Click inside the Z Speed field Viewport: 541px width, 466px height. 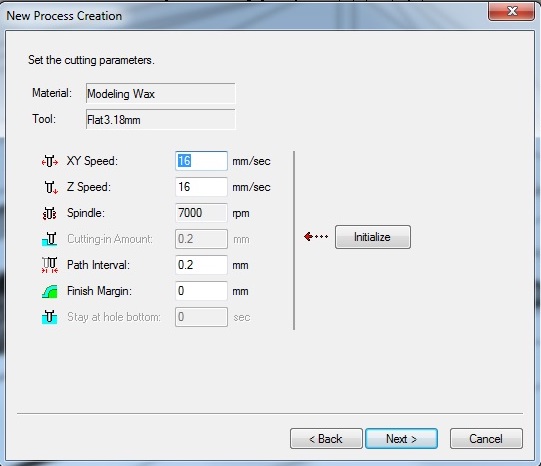click(x=201, y=187)
